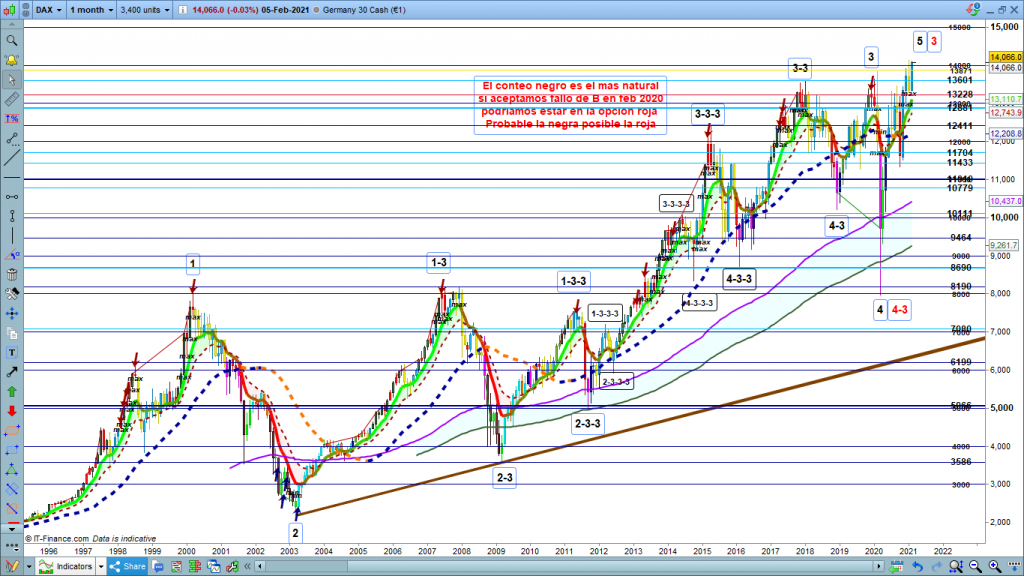Viewport: 1024px width, 576px height.
Task: Select the magnifier zoom tool
Action: click(11, 41)
